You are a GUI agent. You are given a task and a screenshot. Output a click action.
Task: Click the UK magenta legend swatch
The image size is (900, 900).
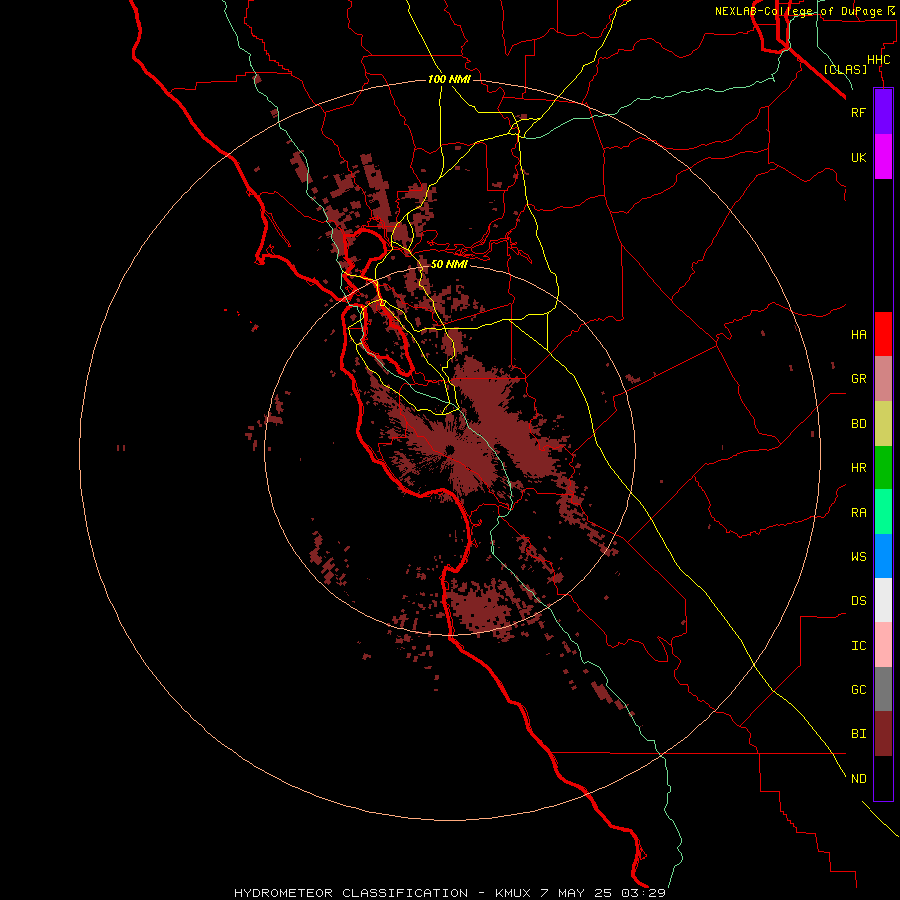(883, 157)
